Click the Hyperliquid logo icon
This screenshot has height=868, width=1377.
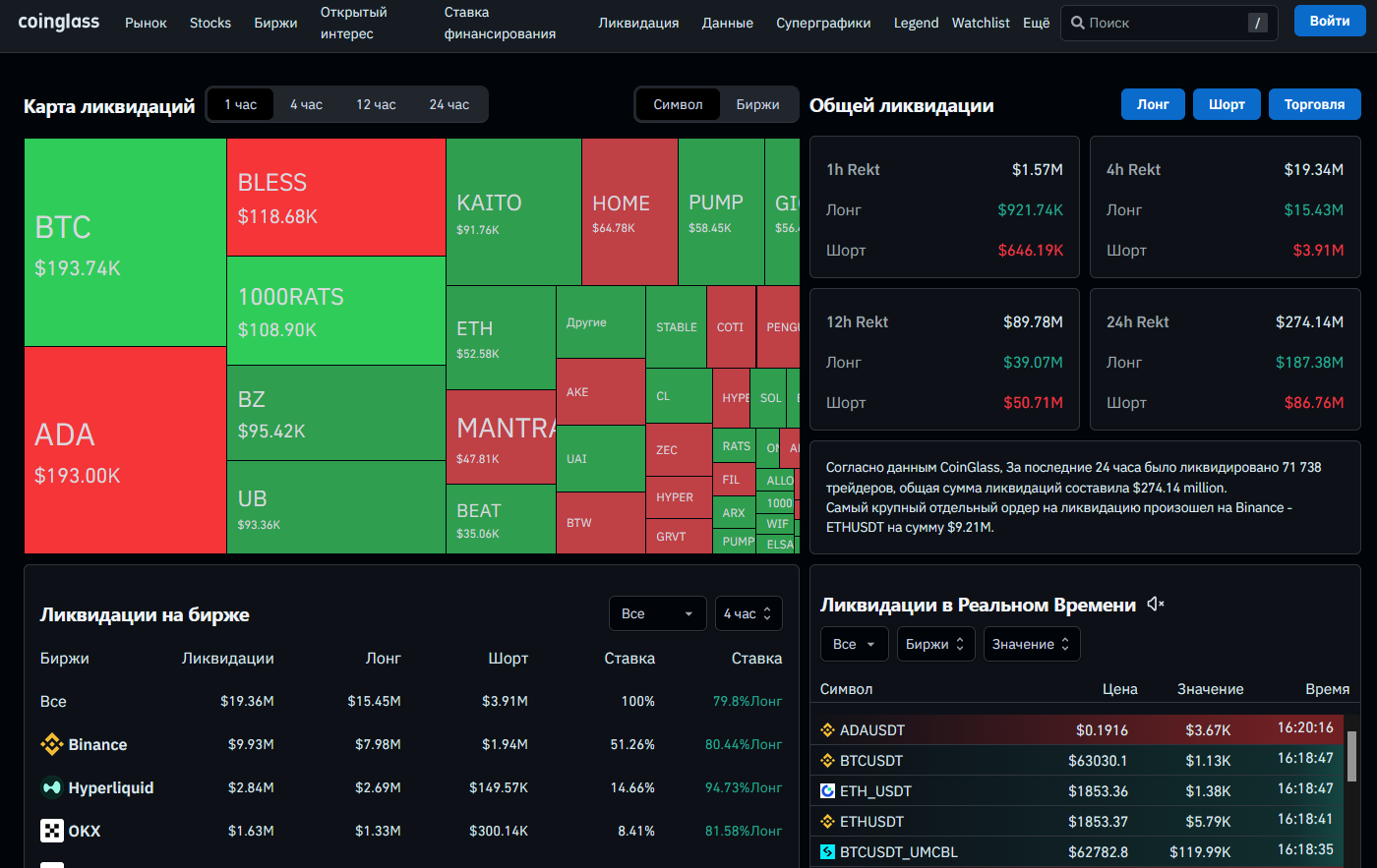pyautogui.click(x=52, y=787)
